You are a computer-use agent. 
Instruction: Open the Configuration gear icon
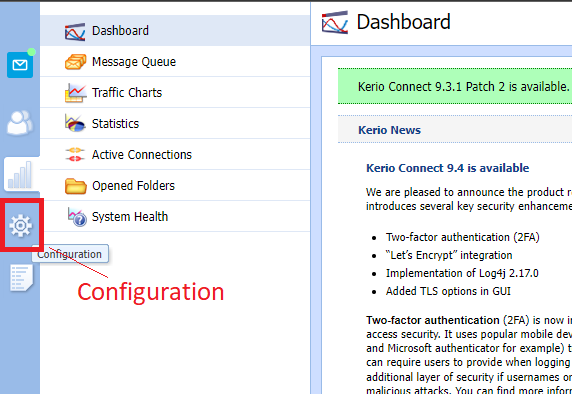pos(20,225)
